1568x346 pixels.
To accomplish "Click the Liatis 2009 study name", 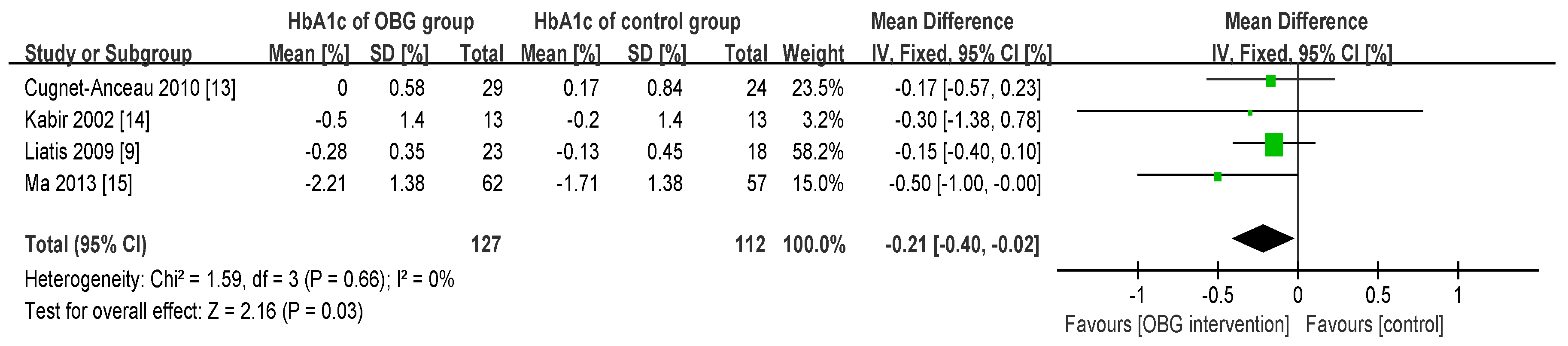I will 82,152.
